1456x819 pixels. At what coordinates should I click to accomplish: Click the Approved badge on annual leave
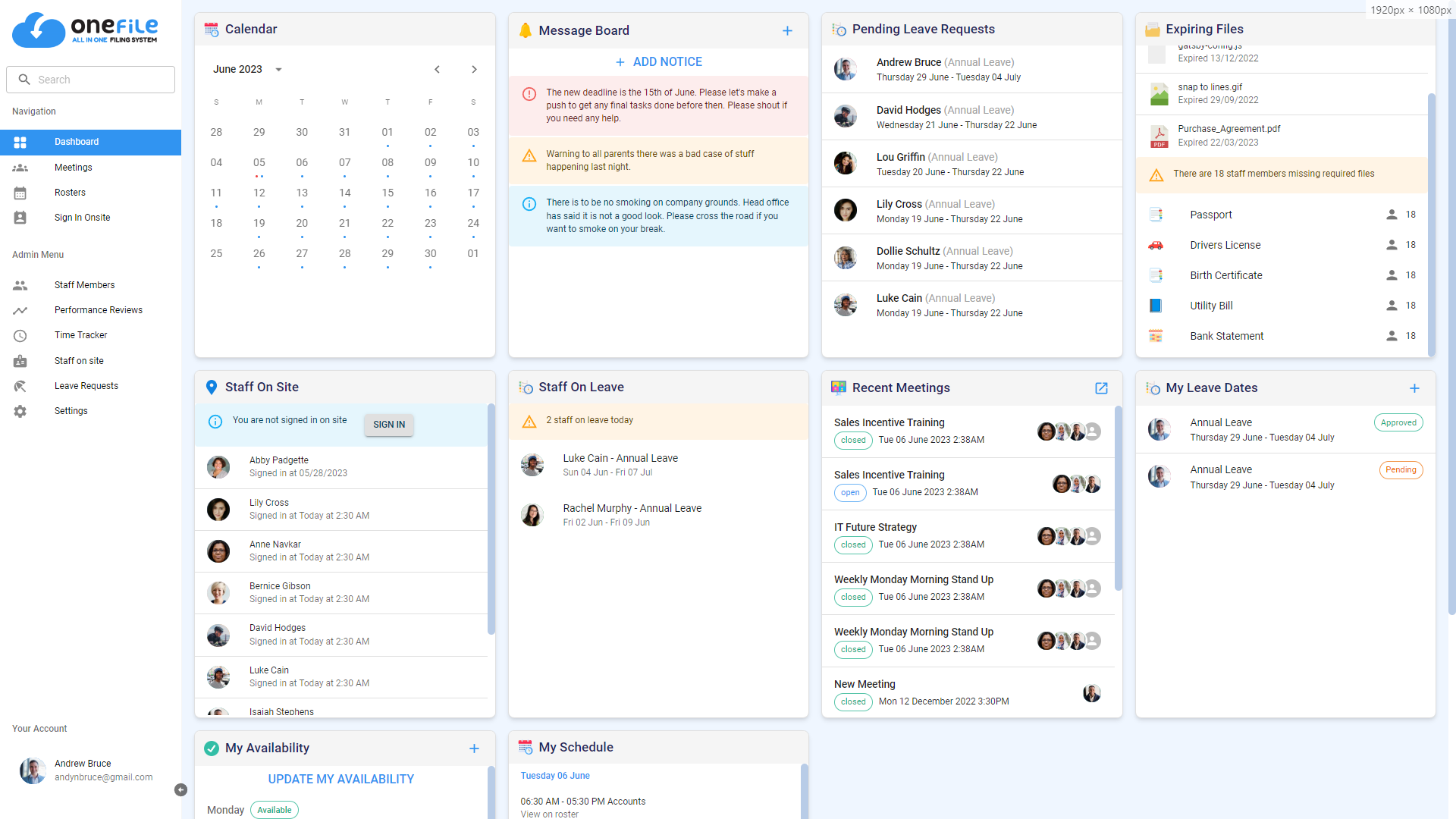tap(1398, 422)
